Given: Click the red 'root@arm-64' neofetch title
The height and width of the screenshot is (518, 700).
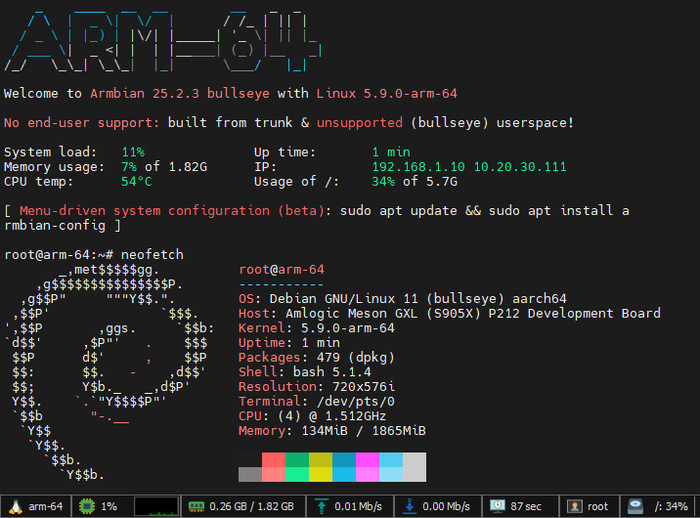Looking at the screenshot, I should coord(281,270).
